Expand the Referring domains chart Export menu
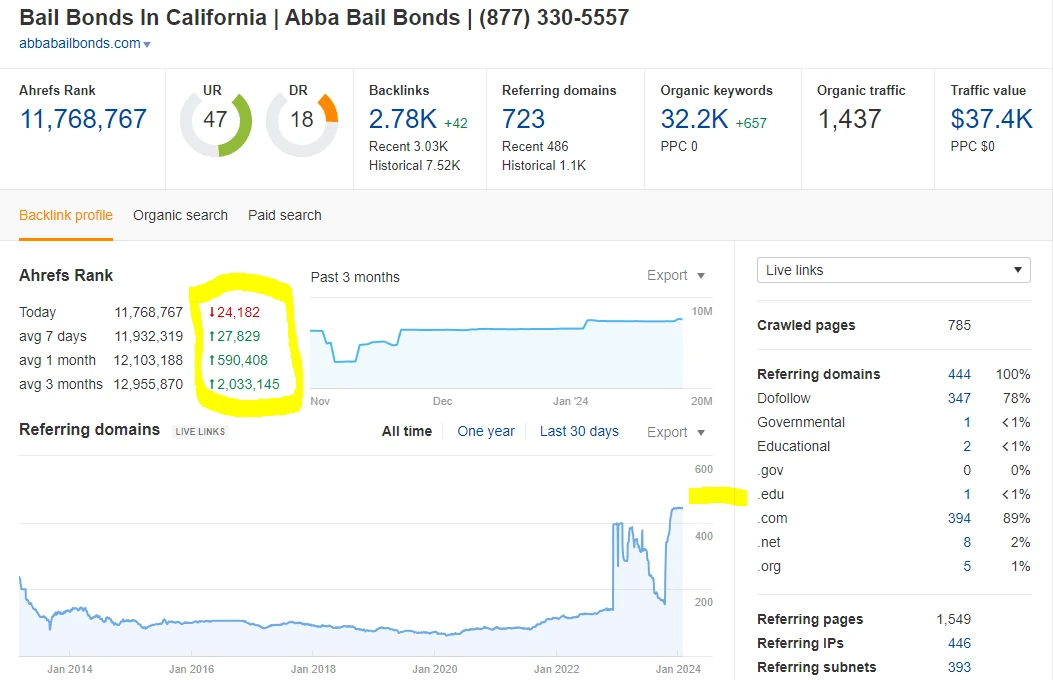The image size is (1053, 680). coord(676,432)
